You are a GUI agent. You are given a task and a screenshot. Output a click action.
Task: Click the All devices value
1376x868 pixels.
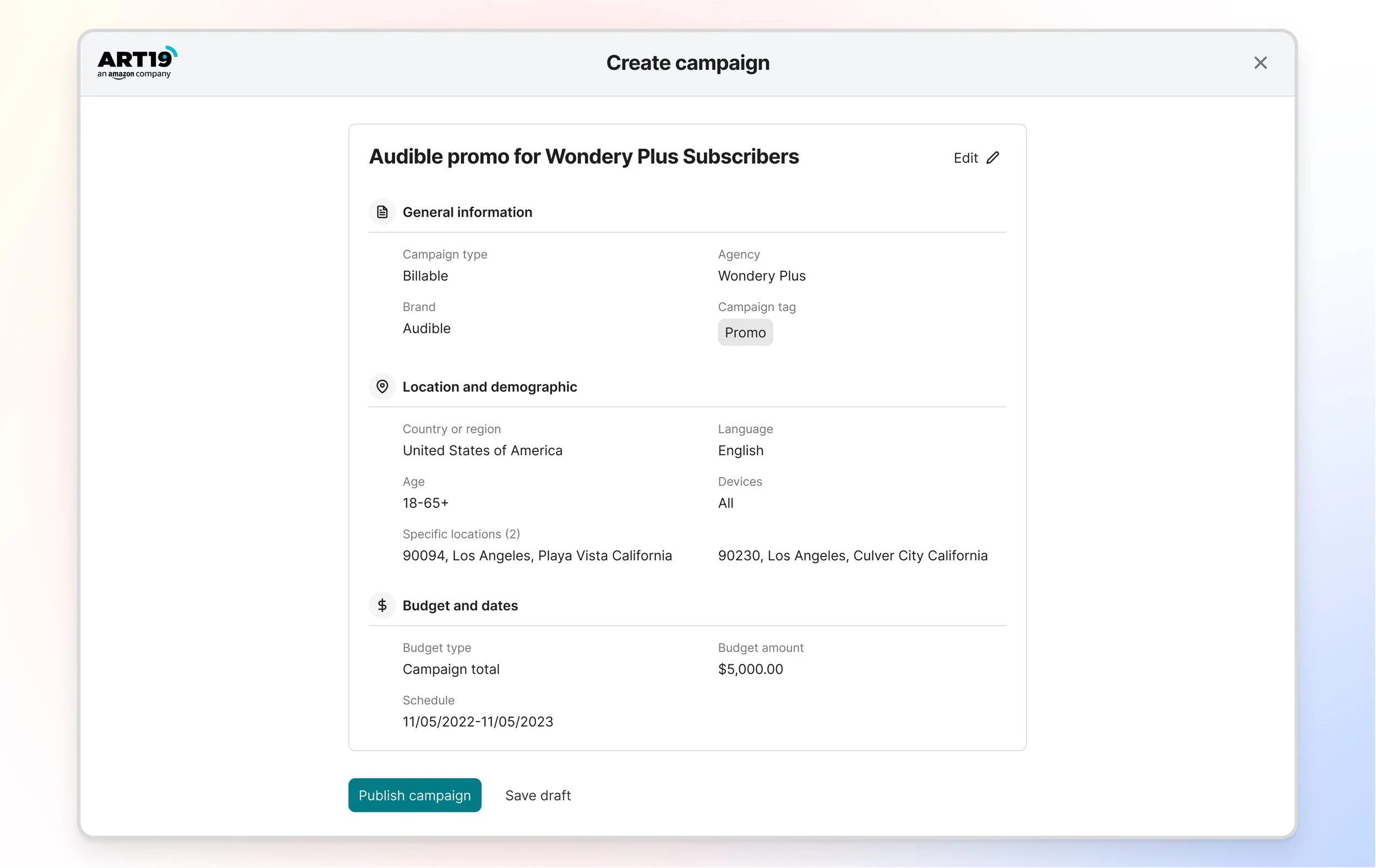click(726, 504)
